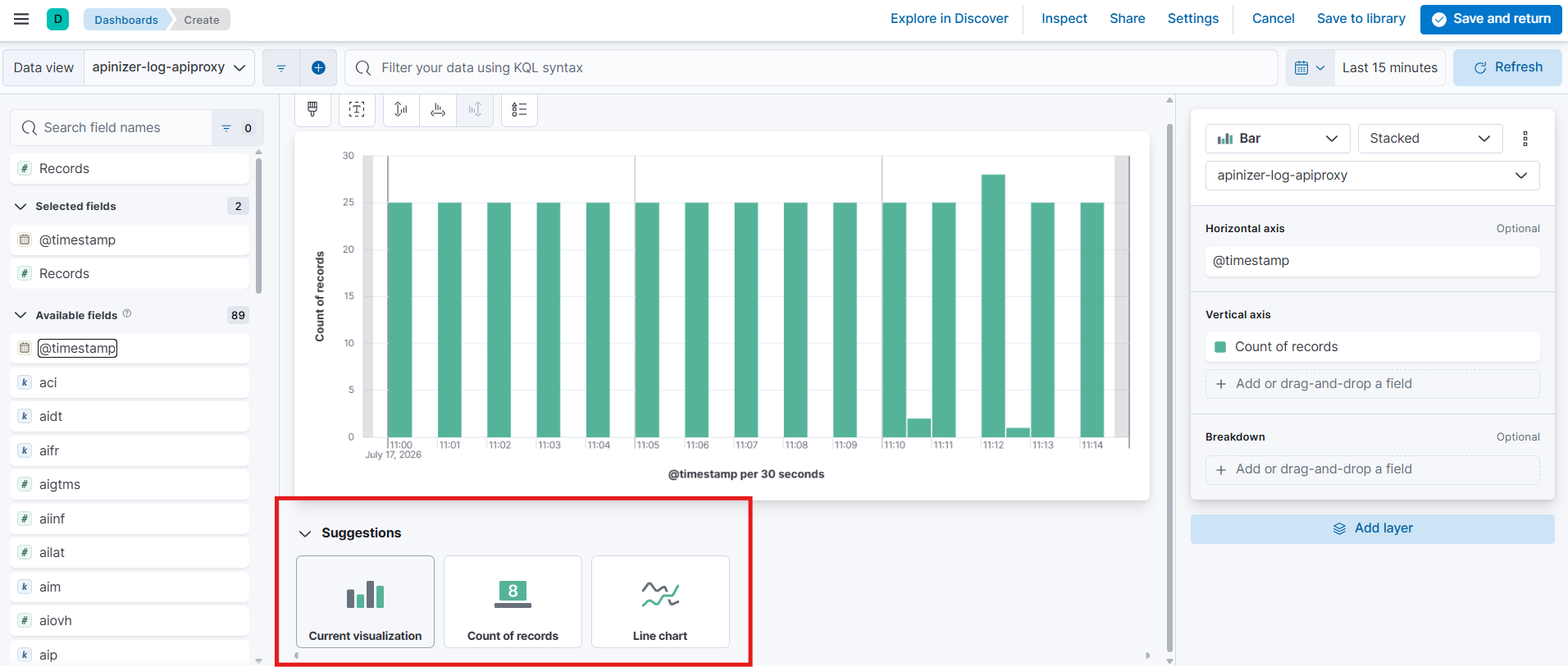Viewport: 1568px width, 667px height.
Task: Click the keyword icon on the aci field
Action: (25, 382)
